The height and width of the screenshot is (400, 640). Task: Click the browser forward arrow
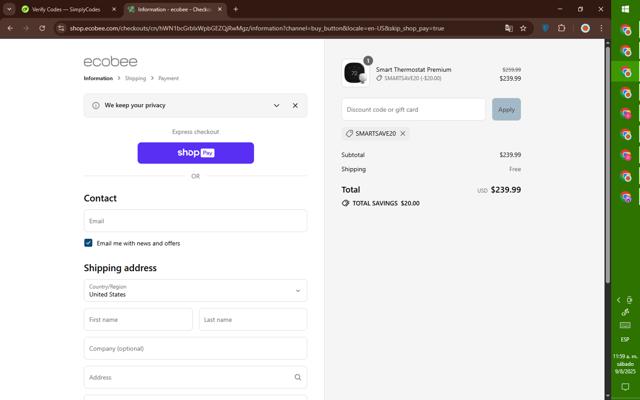tap(26, 28)
